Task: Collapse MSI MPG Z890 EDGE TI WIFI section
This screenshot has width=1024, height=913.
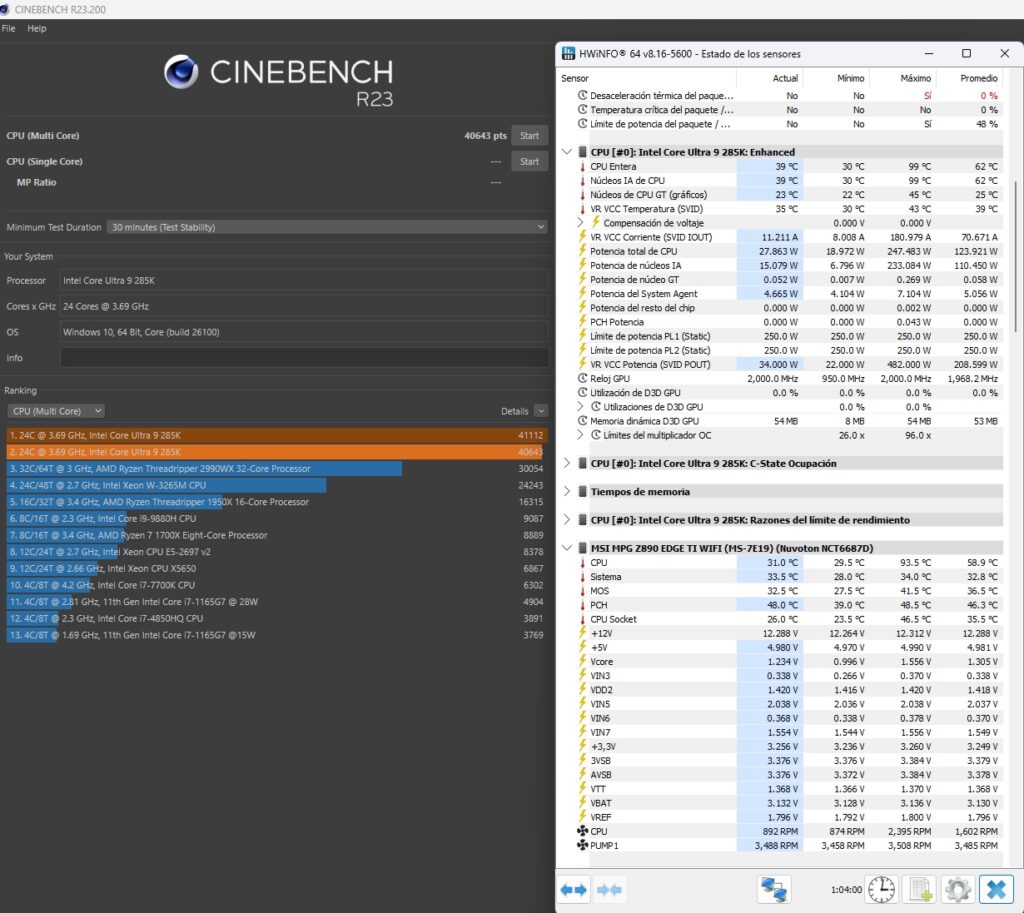Action: (x=567, y=548)
